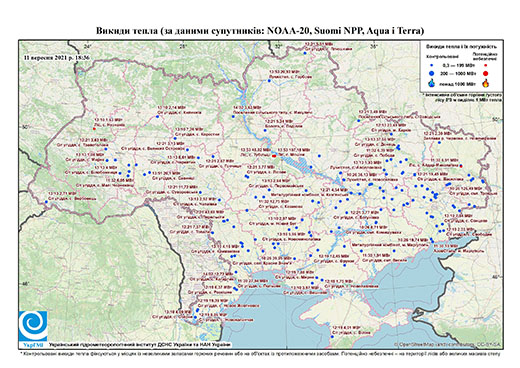
Task: Click the Український гідрометеорологічний інститут caption
Action: [x=140, y=344]
